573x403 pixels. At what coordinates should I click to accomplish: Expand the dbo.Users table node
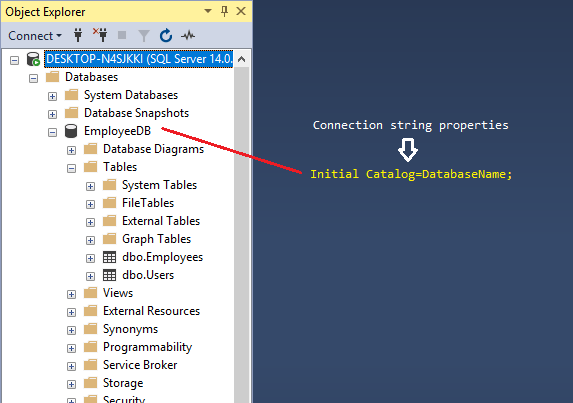91,276
